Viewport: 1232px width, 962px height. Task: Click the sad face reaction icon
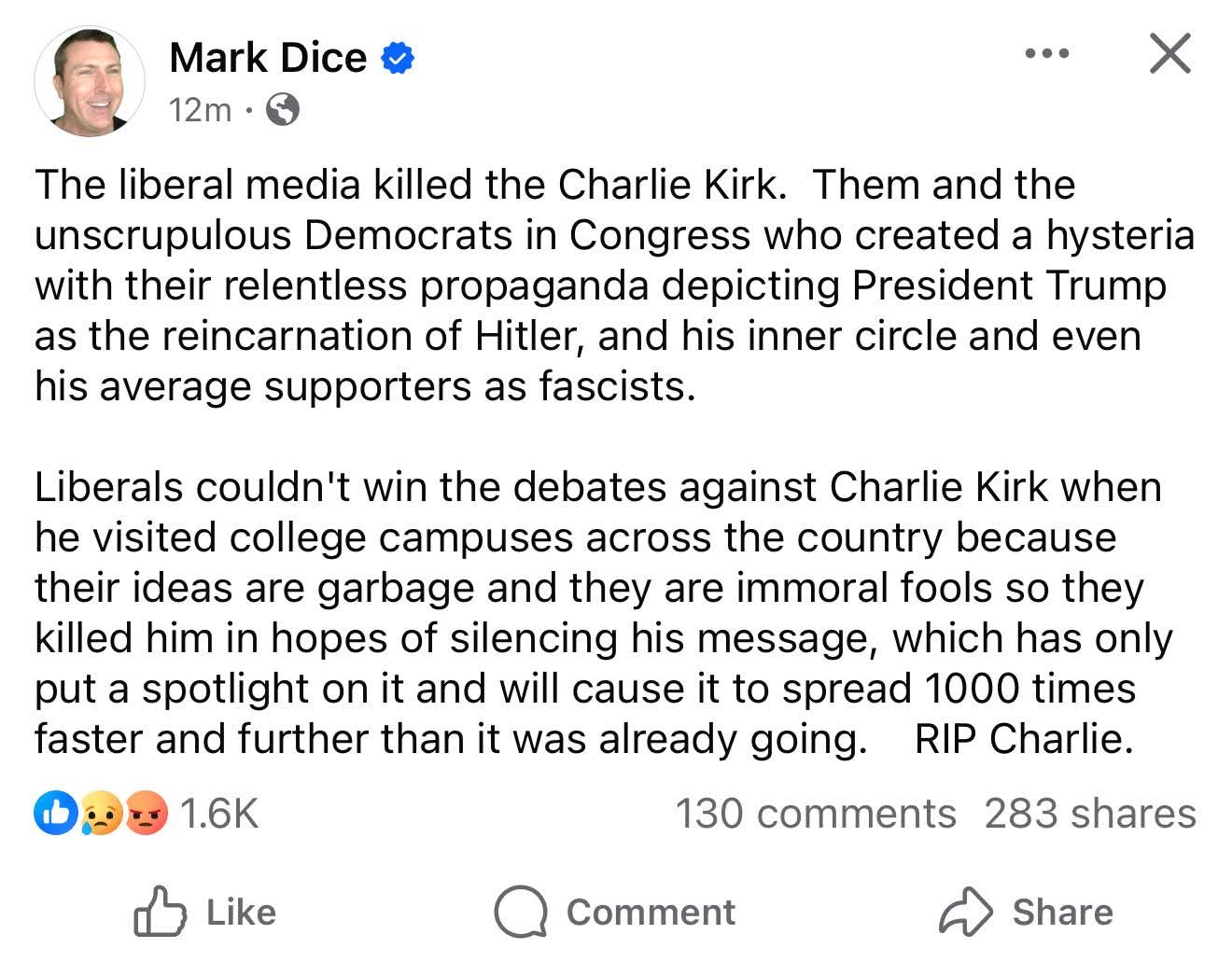[x=99, y=813]
